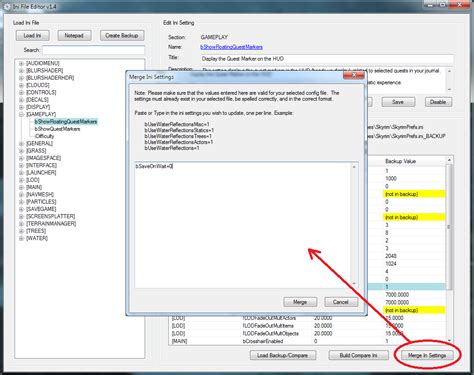Open the file in Notepad button
The image size is (474, 375).
click(74, 35)
